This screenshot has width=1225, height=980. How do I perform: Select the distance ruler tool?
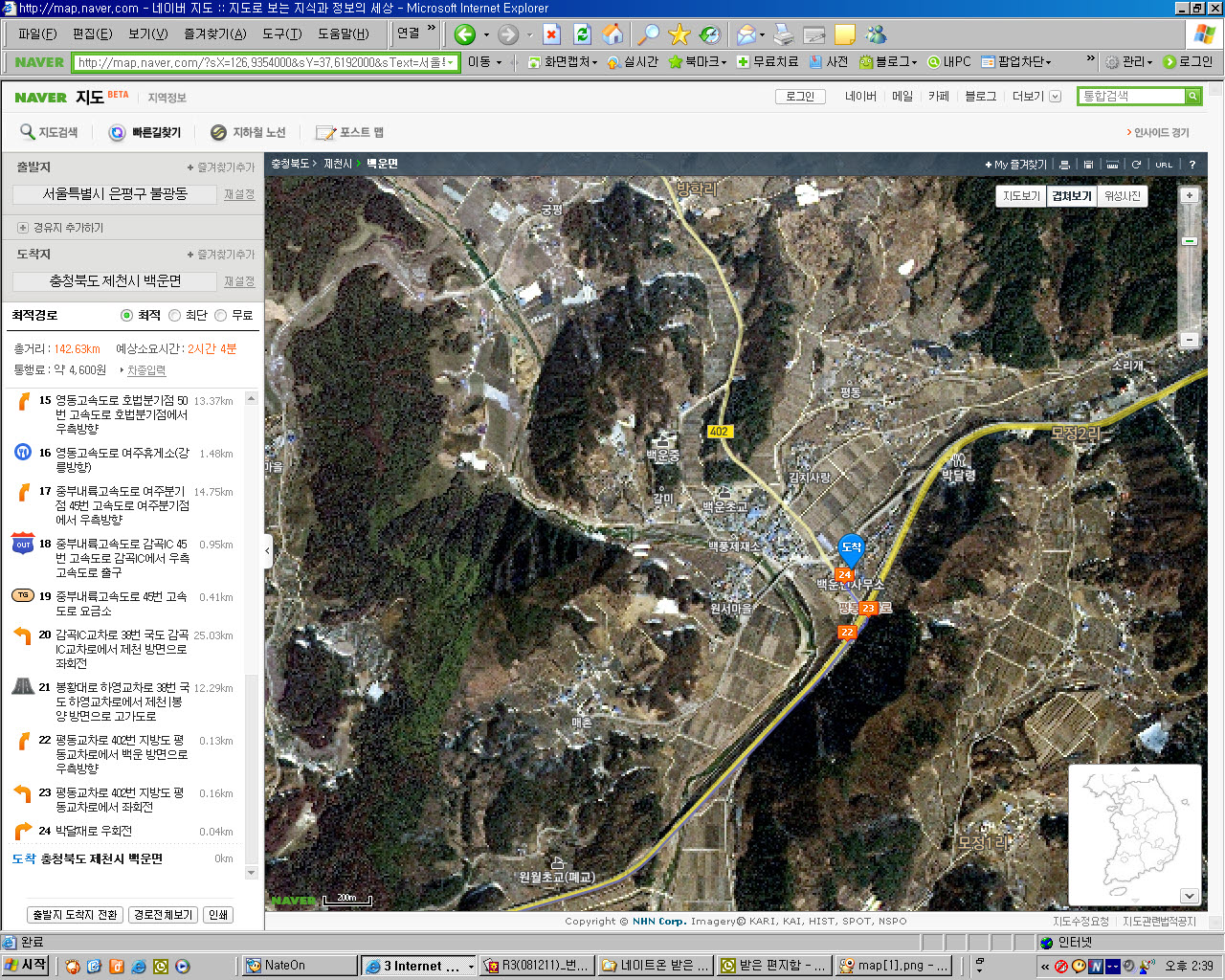pos(1112,165)
